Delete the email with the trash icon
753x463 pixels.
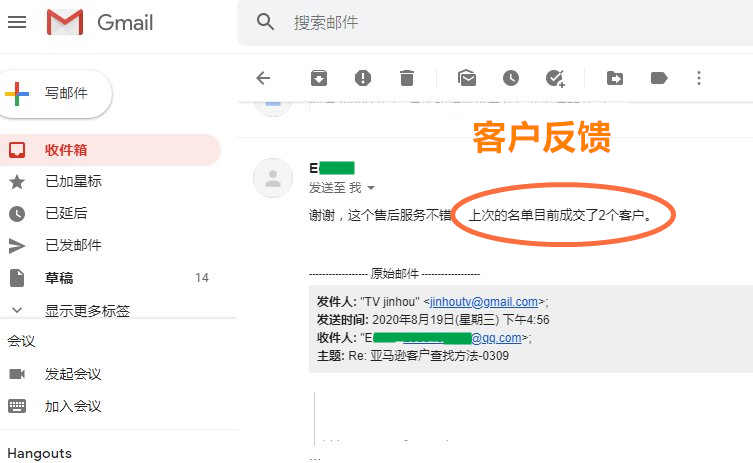point(407,78)
